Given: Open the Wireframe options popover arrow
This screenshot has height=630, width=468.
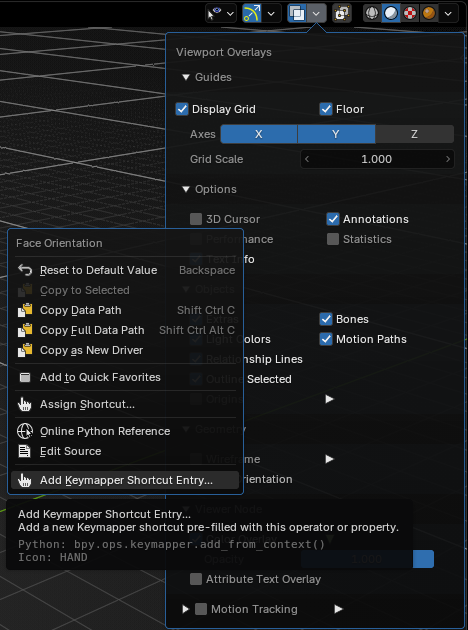Looking at the screenshot, I should coord(330,459).
